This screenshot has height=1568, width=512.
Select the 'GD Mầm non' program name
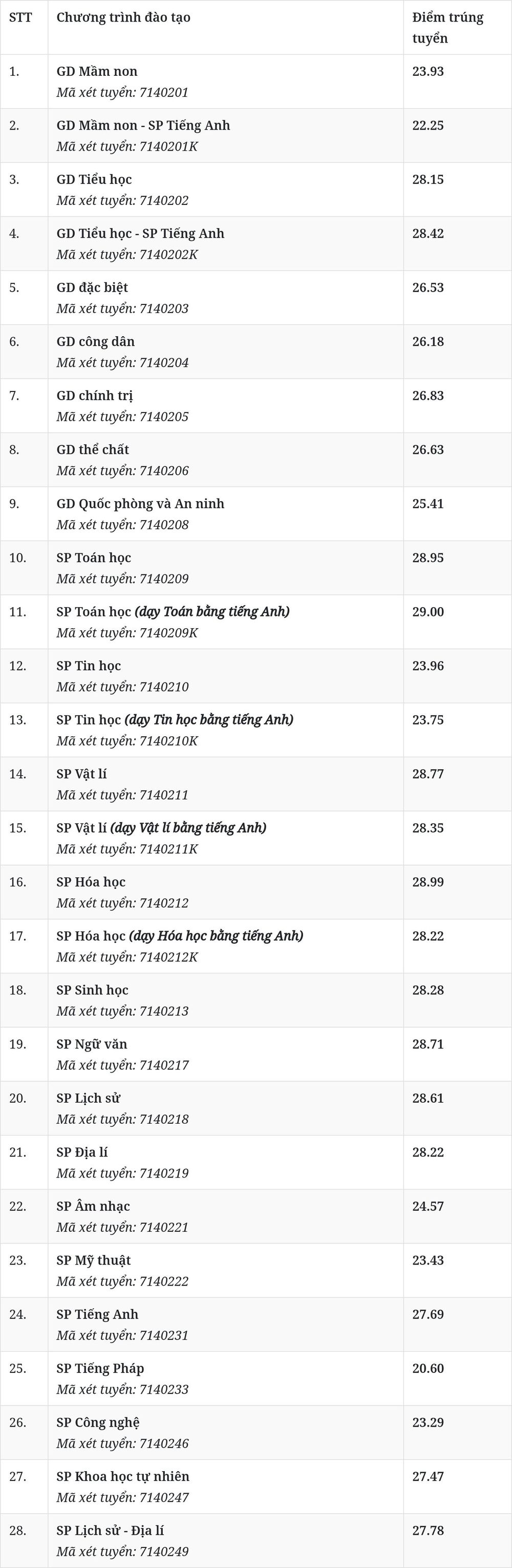(x=97, y=72)
